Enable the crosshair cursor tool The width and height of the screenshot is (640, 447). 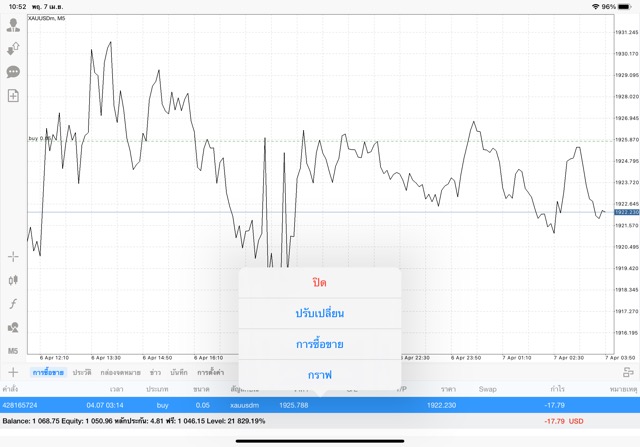(x=13, y=257)
